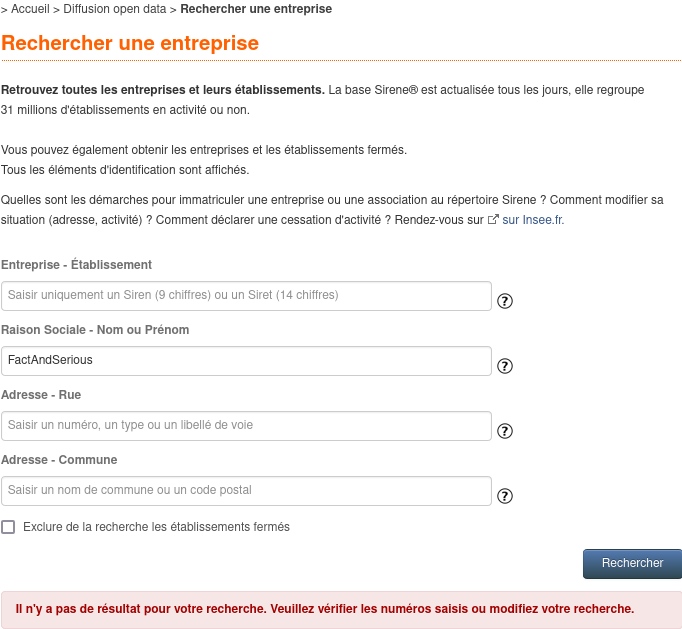Click current breadcrumb 'Rechercher une entreprise'
The height and width of the screenshot is (629, 682).
[256, 9]
